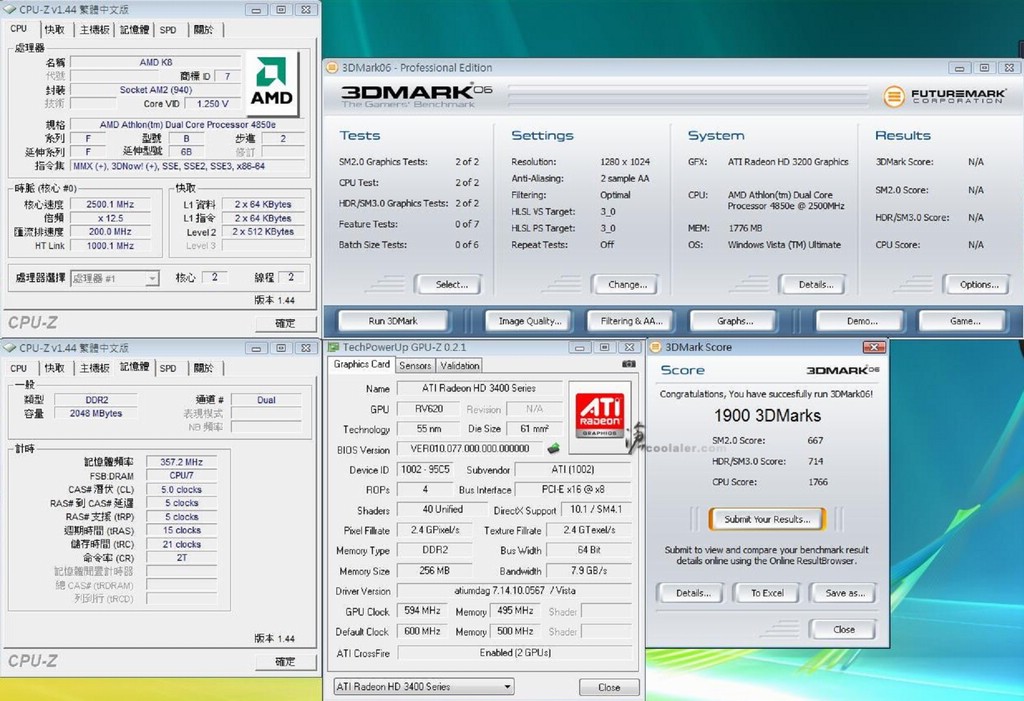1024x701 pixels.
Task: Click the 1900 3DMarks score text
Action: pos(767,416)
